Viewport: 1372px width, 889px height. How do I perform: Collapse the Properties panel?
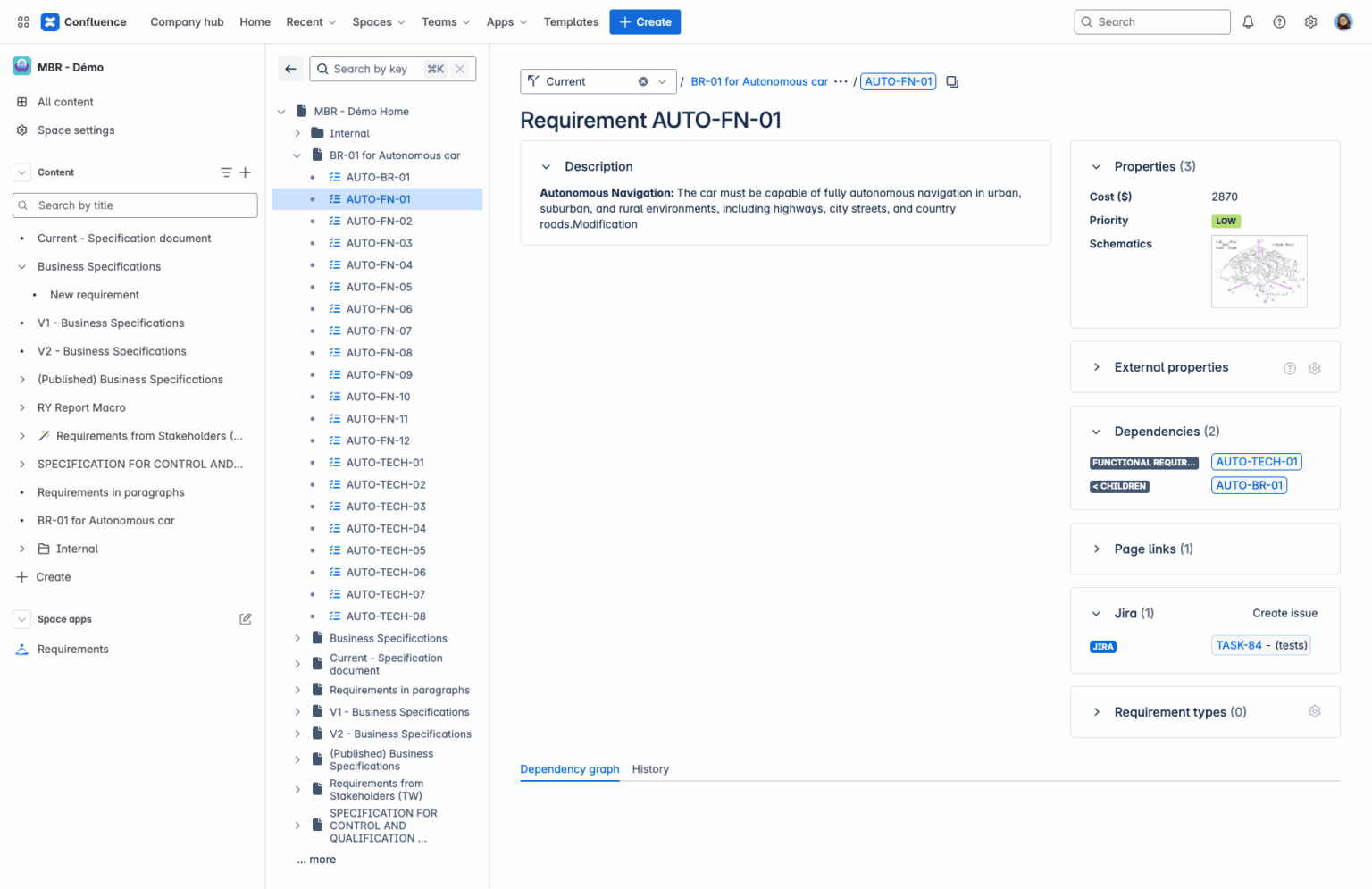coord(1097,166)
